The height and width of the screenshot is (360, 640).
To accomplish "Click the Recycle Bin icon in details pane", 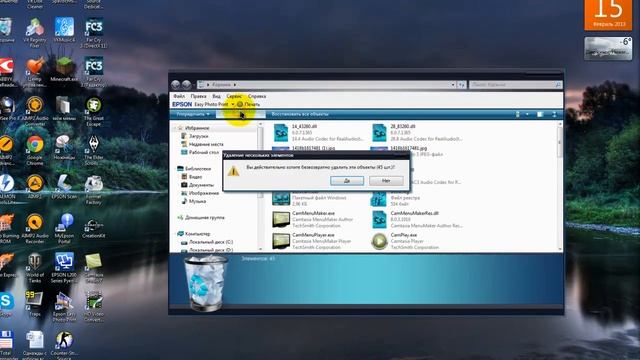I will (x=206, y=284).
